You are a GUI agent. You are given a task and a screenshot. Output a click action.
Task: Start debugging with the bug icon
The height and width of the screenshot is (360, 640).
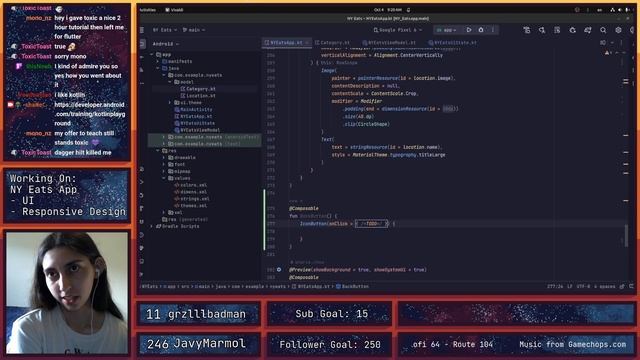(x=481, y=30)
